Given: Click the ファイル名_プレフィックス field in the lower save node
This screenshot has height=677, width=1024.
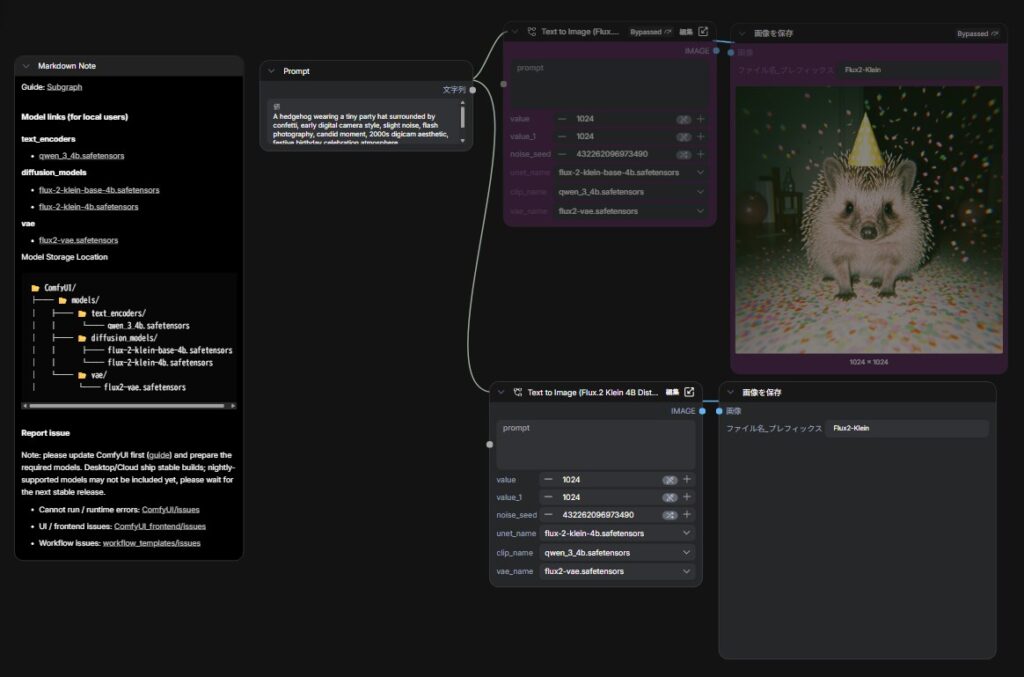Looking at the screenshot, I should click(x=906, y=428).
